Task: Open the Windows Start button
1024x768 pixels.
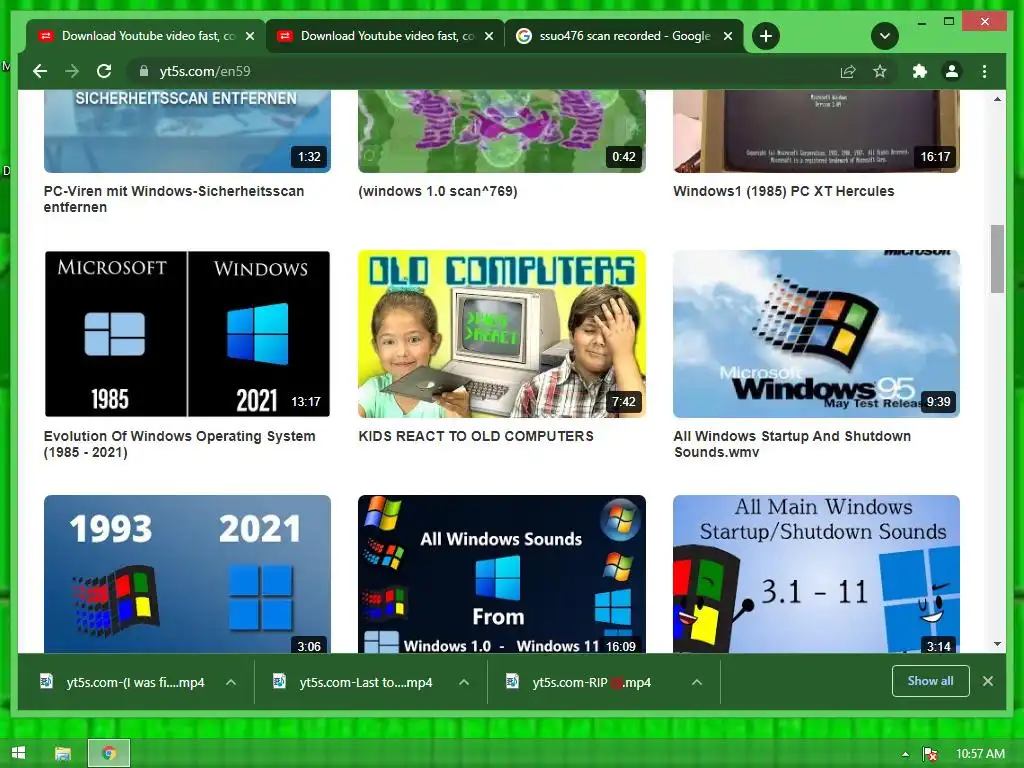Action: (18, 753)
